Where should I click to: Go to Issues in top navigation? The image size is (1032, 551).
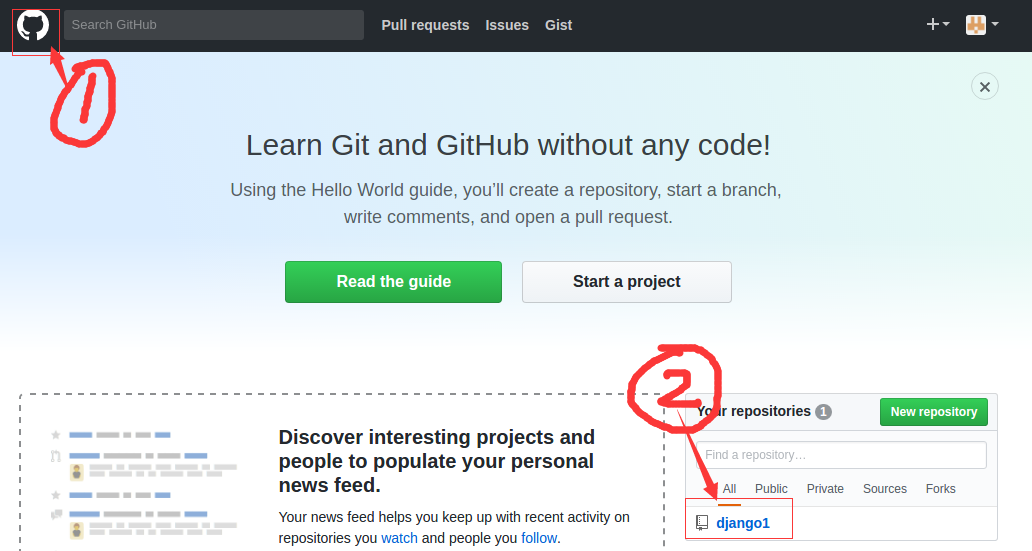507,25
